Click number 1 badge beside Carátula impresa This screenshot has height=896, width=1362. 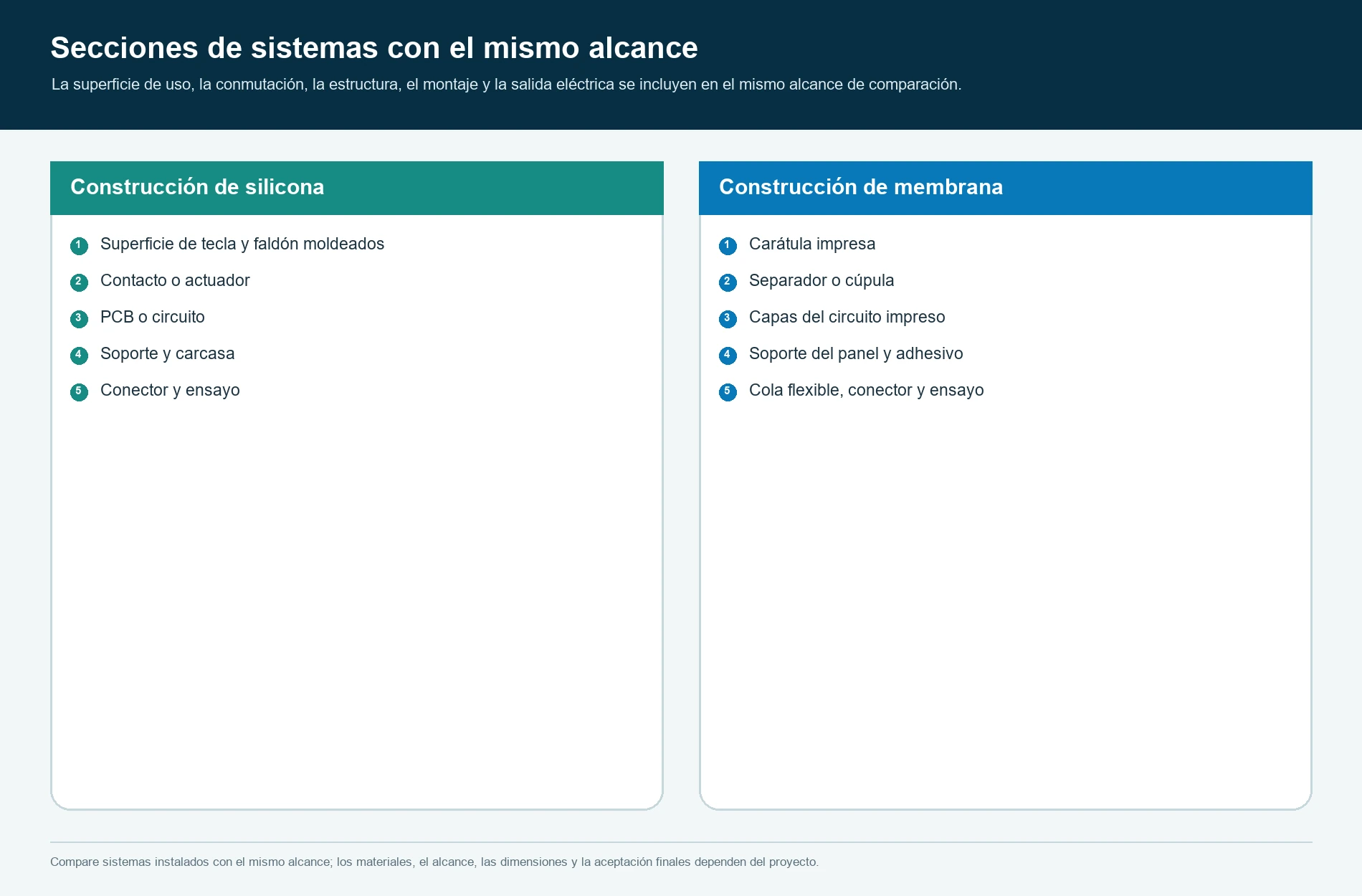coord(728,246)
